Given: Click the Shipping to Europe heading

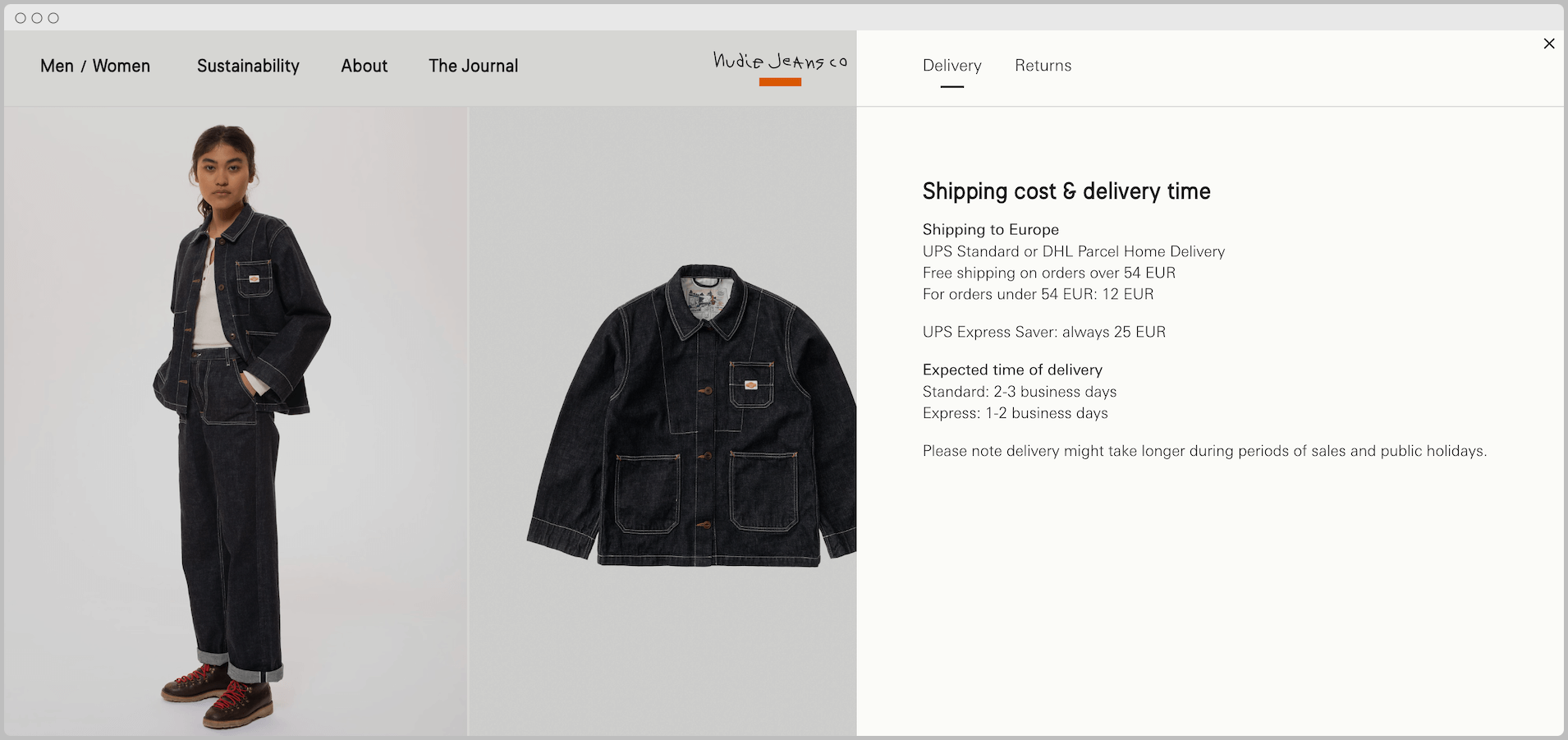Looking at the screenshot, I should click(x=990, y=229).
